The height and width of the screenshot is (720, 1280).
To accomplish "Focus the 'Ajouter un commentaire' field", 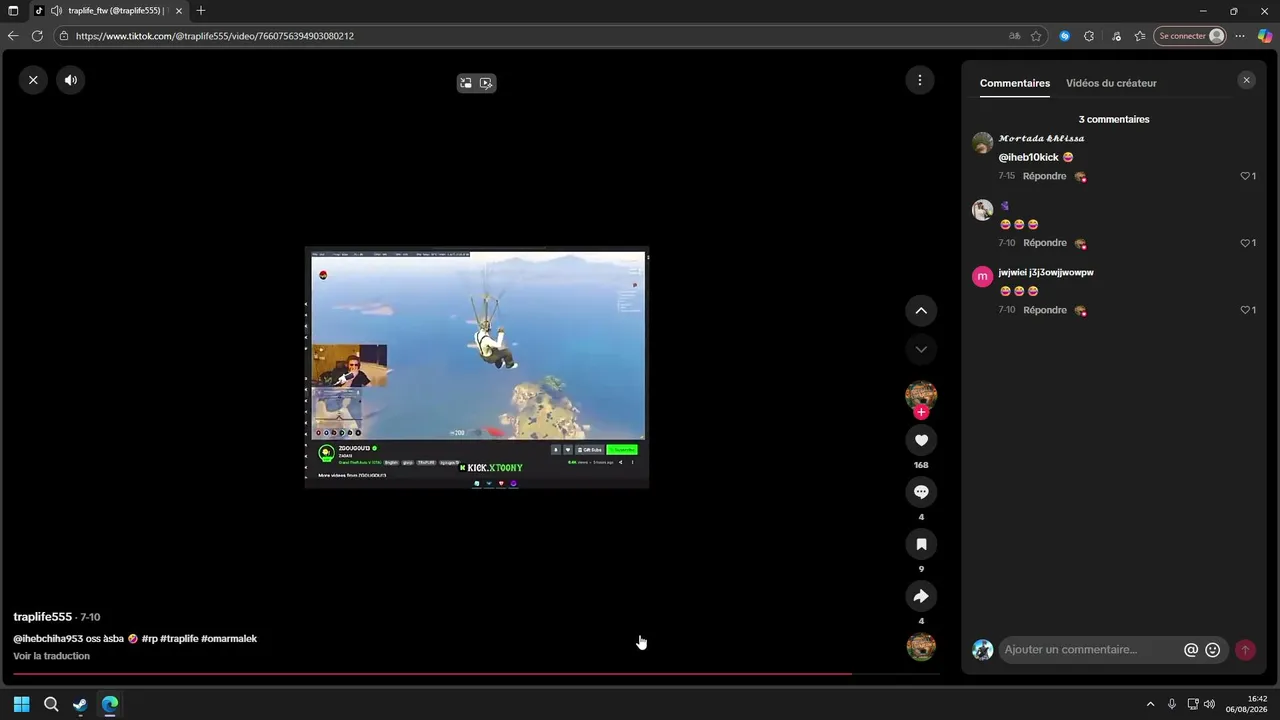I will [x=1090, y=650].
